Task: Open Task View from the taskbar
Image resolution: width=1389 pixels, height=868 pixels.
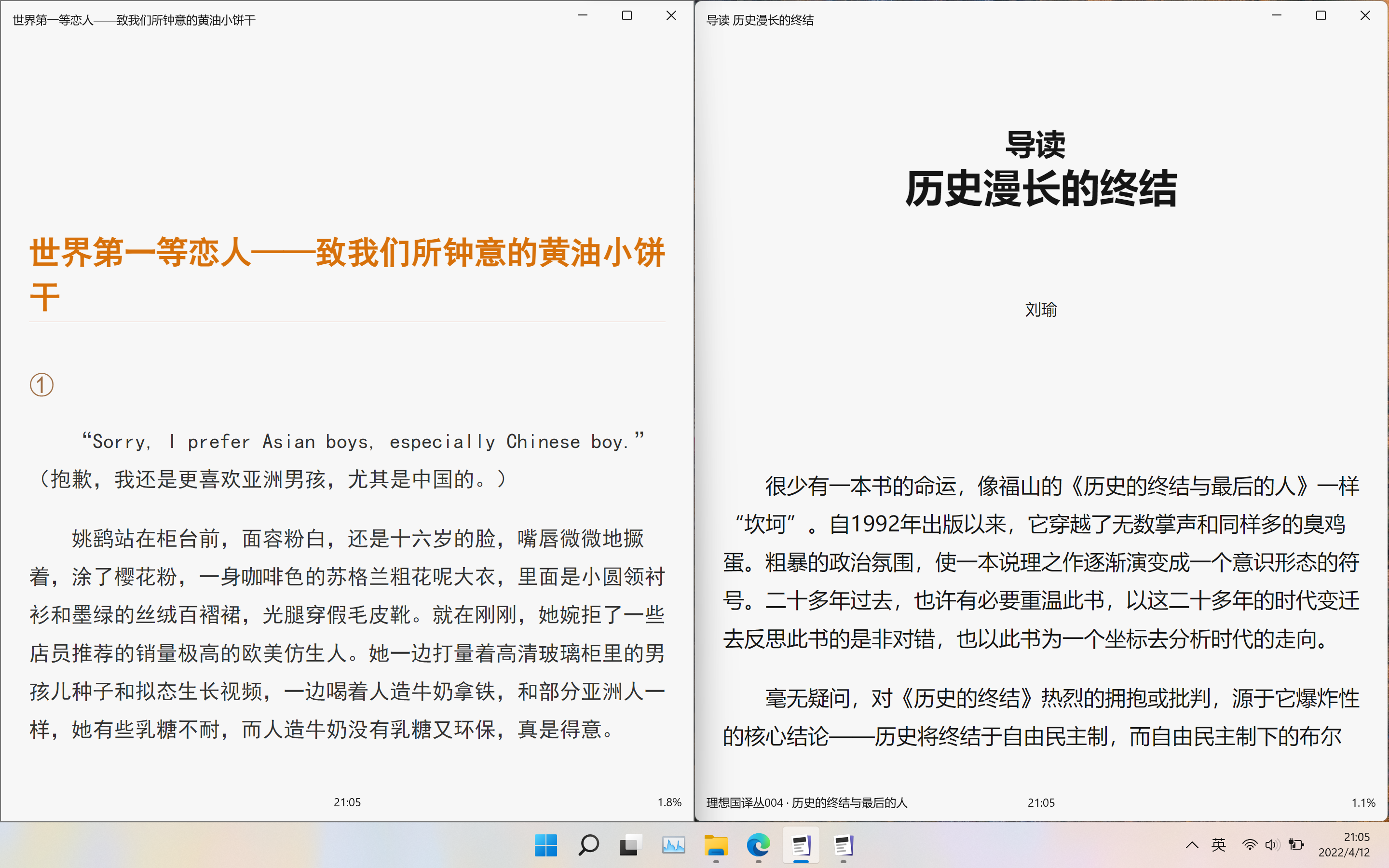Action: 630,845
